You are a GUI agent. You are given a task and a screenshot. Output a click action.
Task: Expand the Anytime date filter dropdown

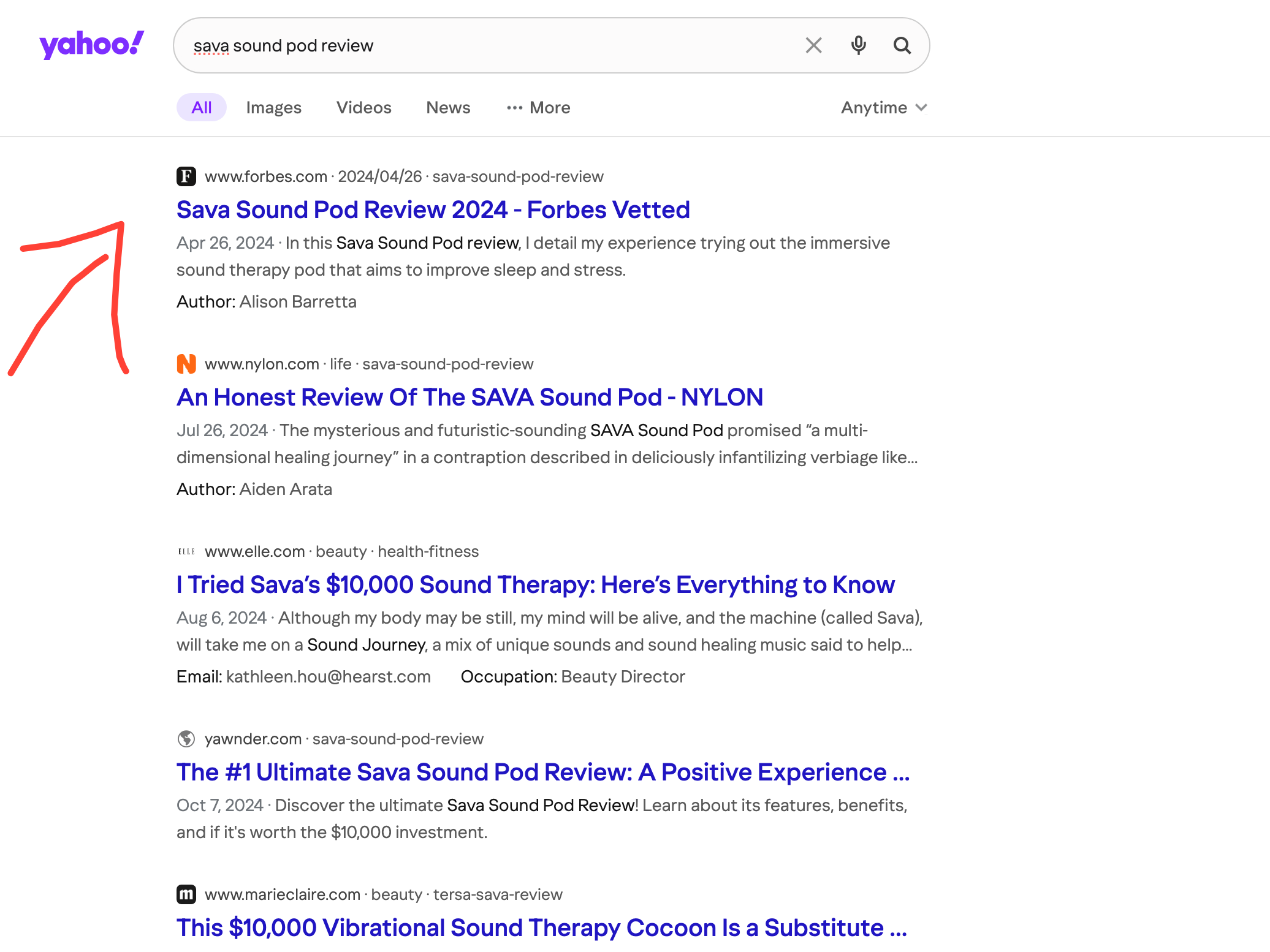pyautogui.click(x=884, y=107)
